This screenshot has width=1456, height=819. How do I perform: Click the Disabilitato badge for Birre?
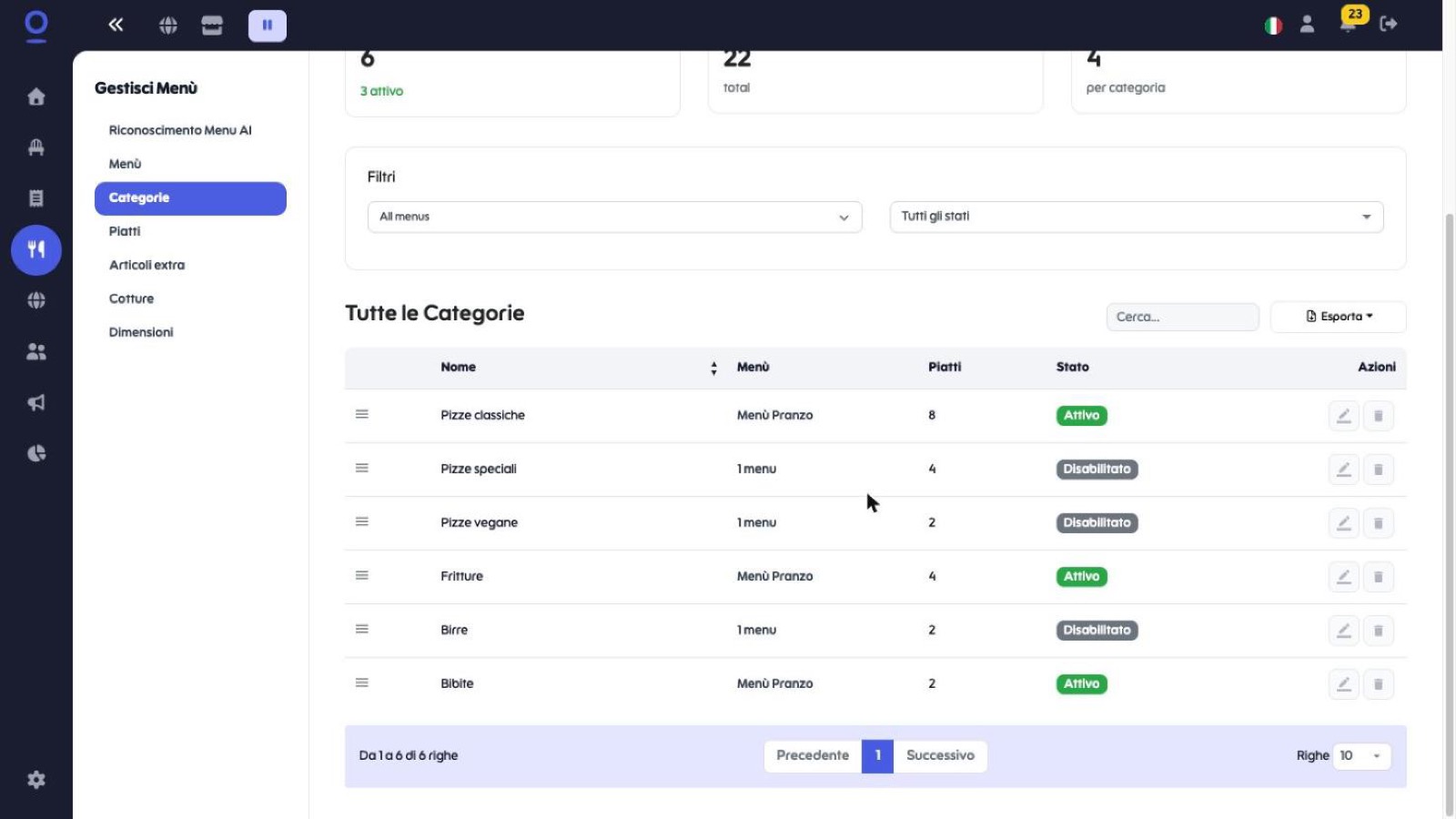pos(1097,631)
